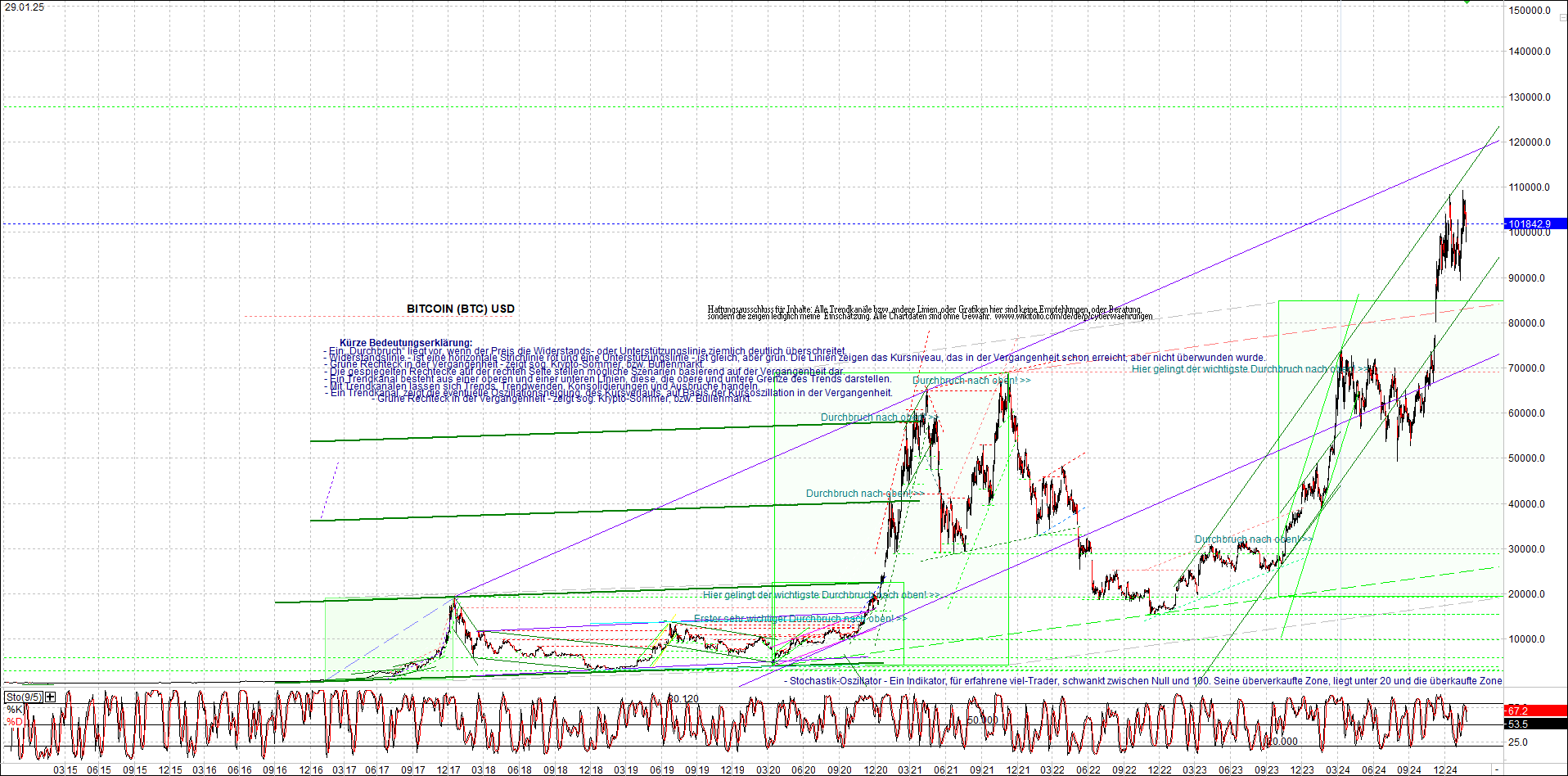The image size is (1568, 776).
Task: Click the red %K value tag 67.2
Action: tap(1535, 711)
